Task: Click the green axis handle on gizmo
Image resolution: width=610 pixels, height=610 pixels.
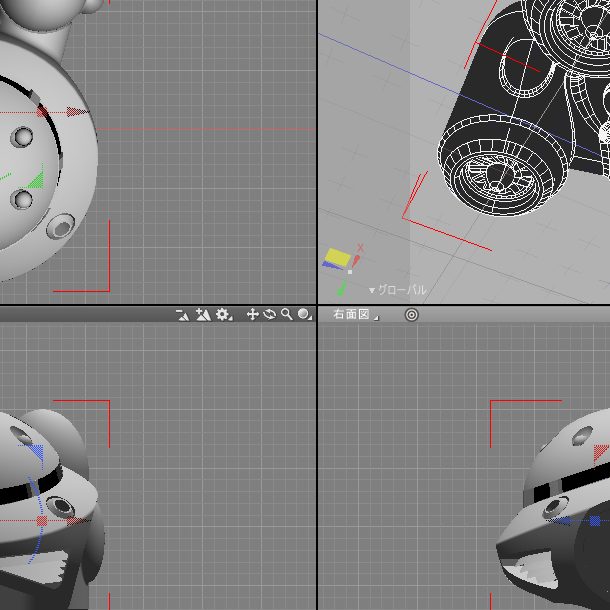Action: (341, 289)
